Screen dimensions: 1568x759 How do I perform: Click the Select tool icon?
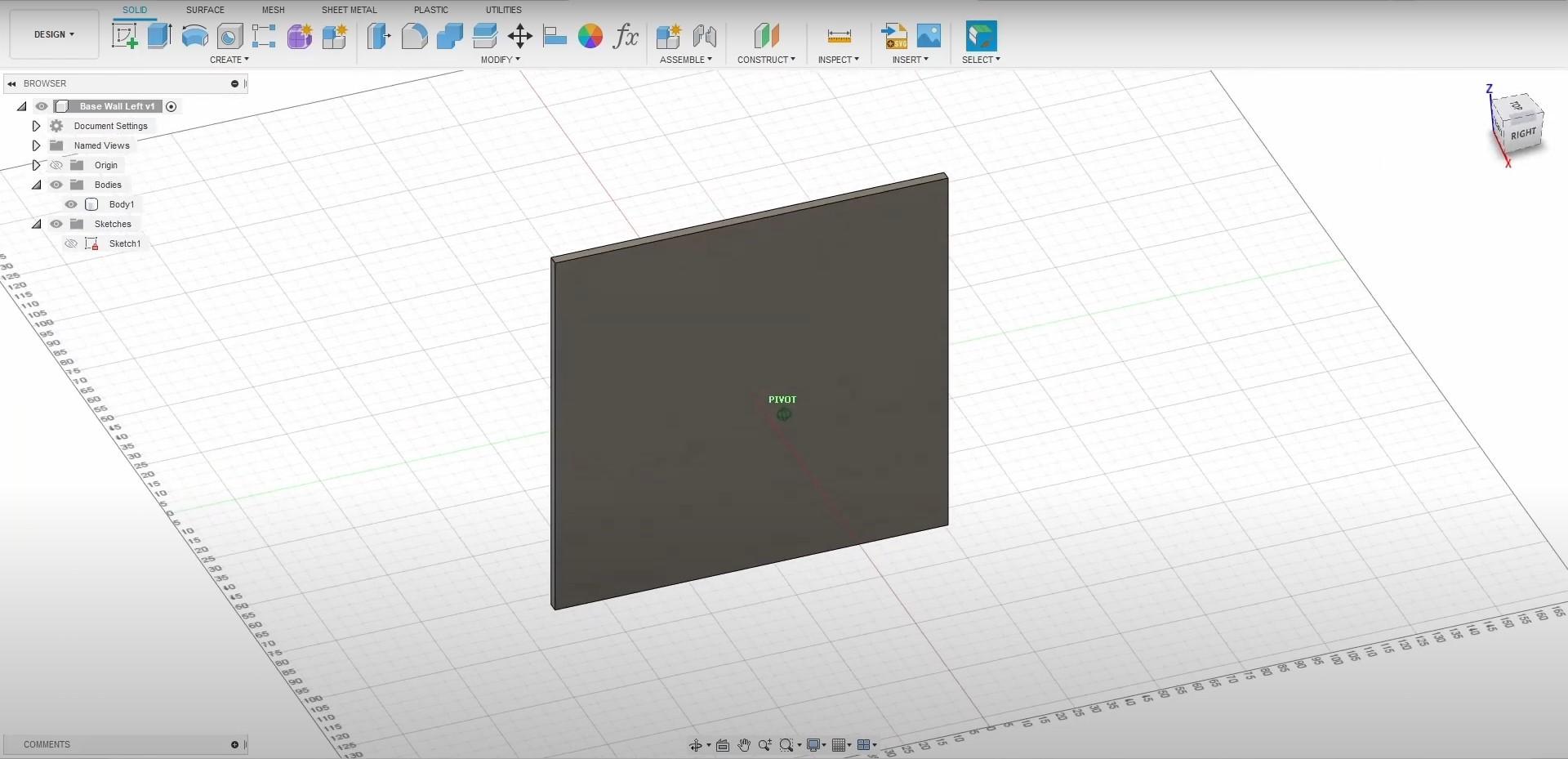[x=981, y=36]
